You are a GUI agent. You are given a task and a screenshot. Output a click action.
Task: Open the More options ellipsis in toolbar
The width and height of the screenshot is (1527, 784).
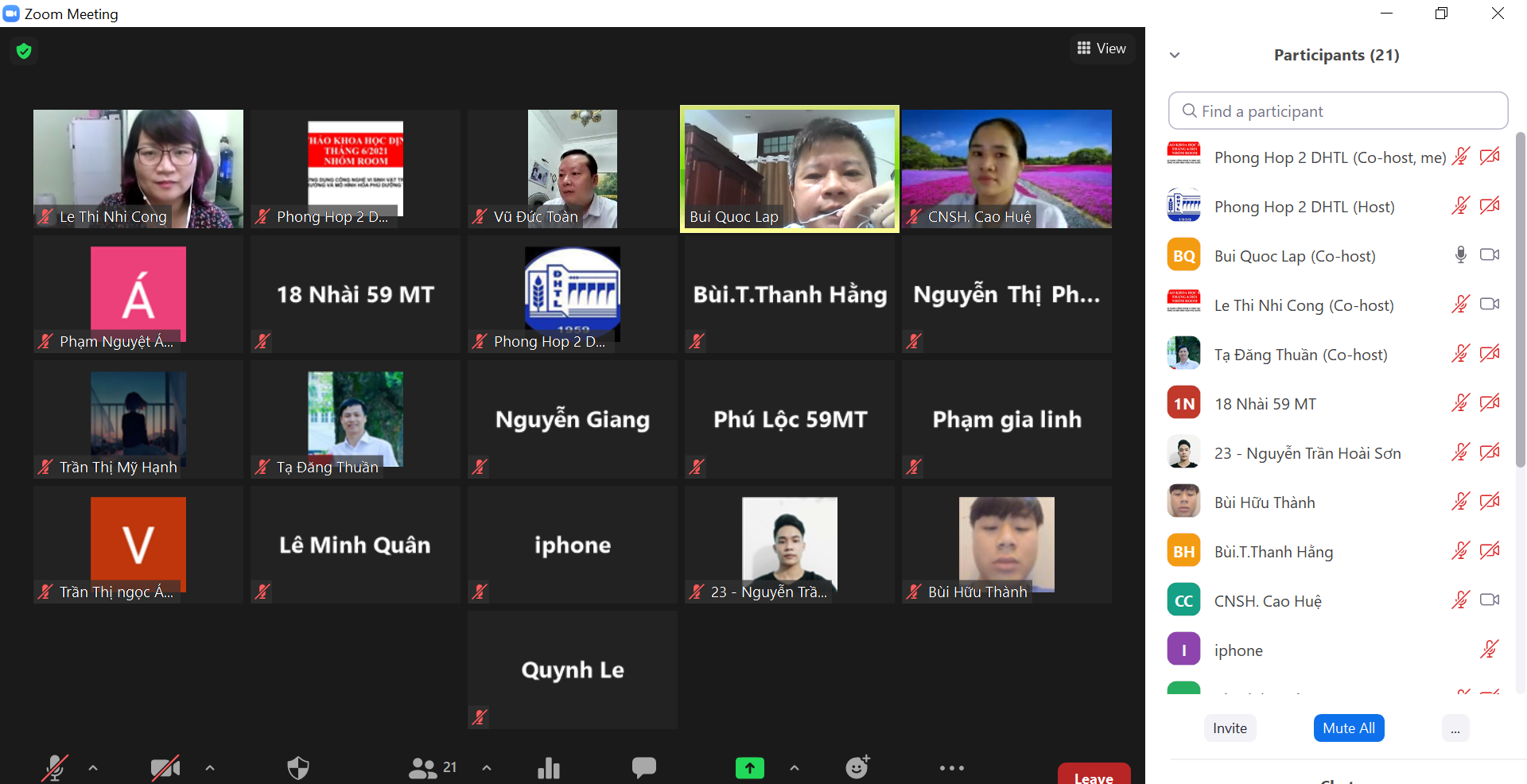pos(951,767)
